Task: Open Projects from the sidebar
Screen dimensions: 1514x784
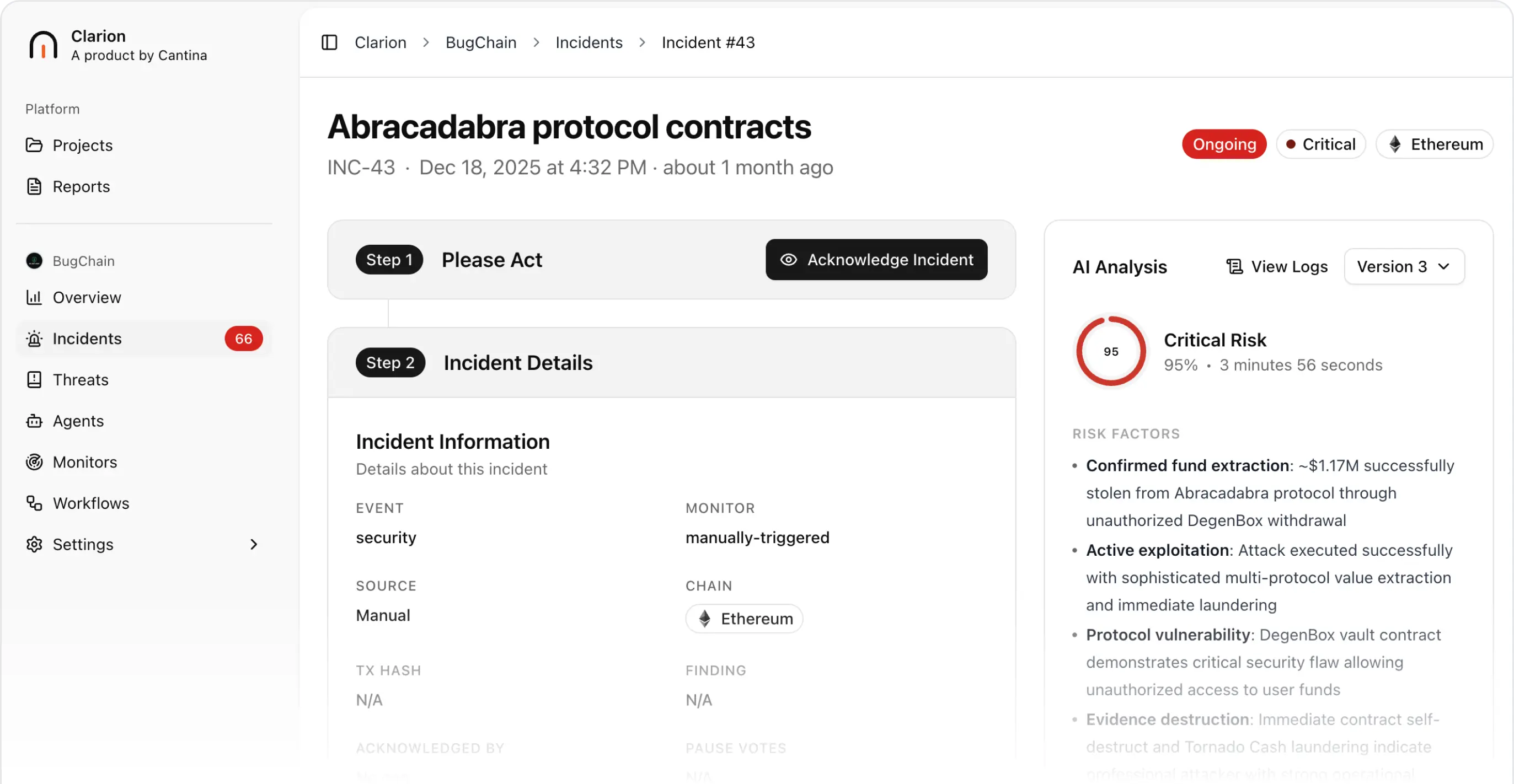Action: [82, 145]
